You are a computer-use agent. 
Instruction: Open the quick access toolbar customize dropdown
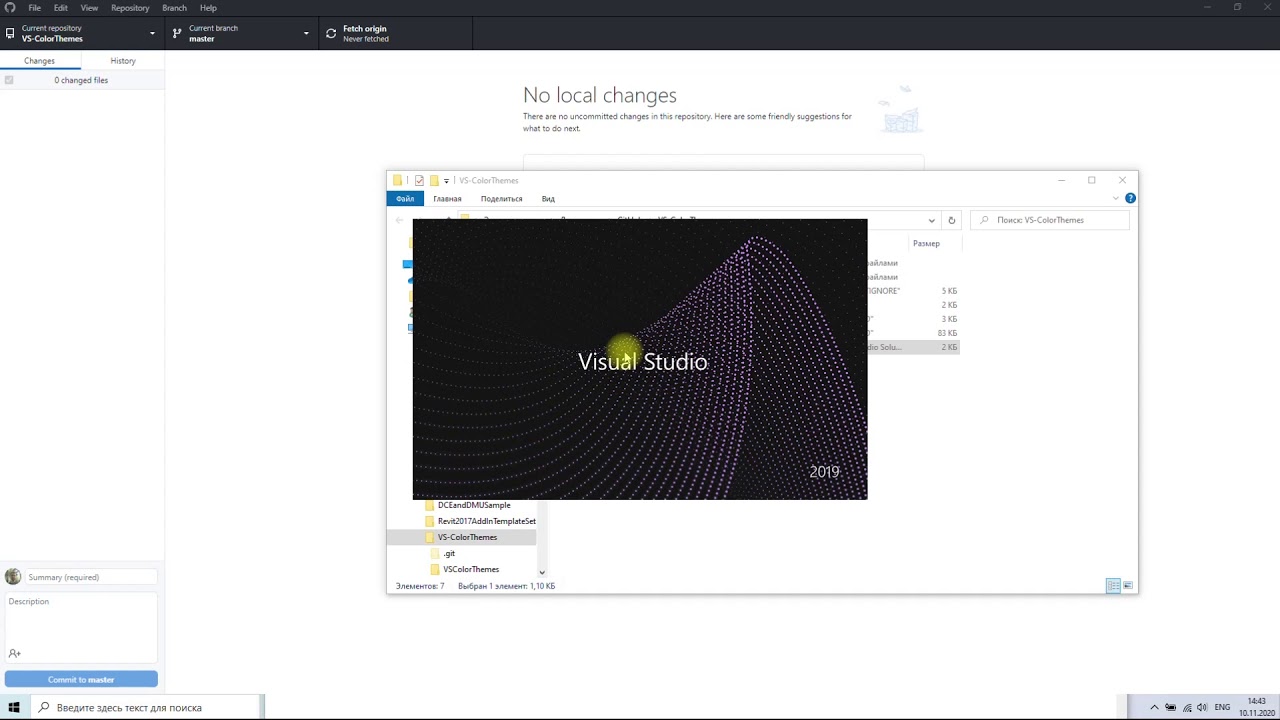(x=446, y=181)
